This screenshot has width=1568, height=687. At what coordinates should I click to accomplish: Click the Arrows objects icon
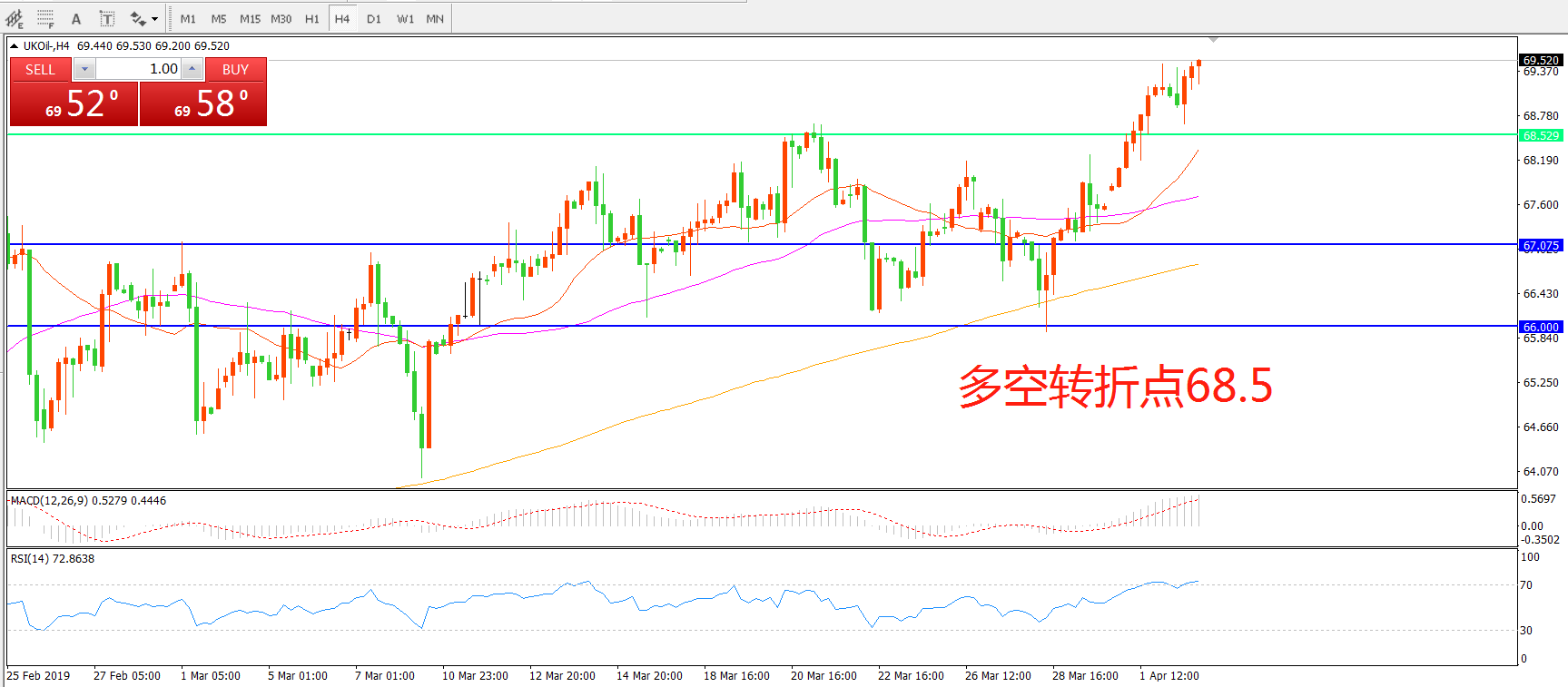137,18
